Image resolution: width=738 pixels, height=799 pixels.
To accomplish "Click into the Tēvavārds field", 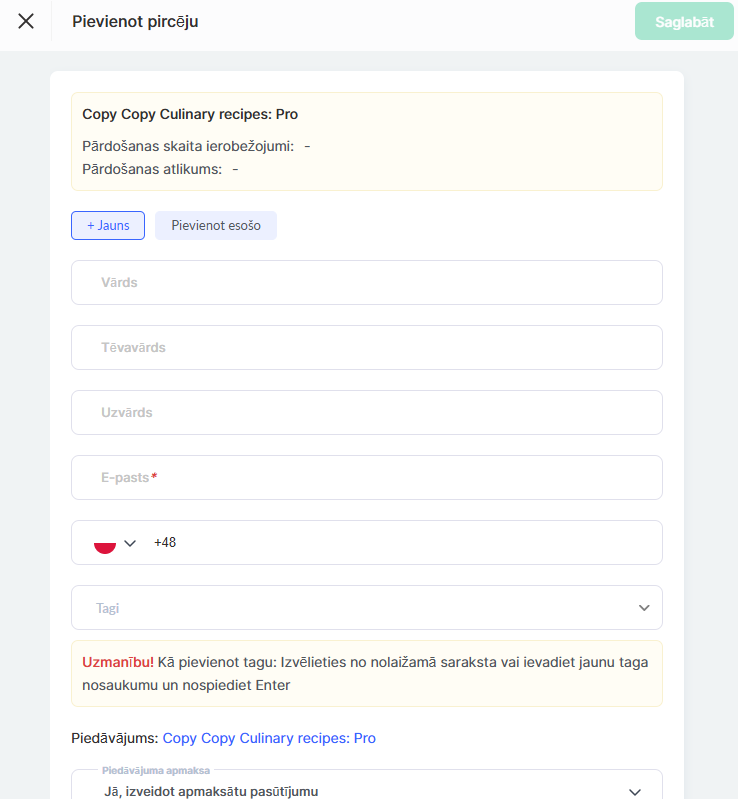I will 366,347.
